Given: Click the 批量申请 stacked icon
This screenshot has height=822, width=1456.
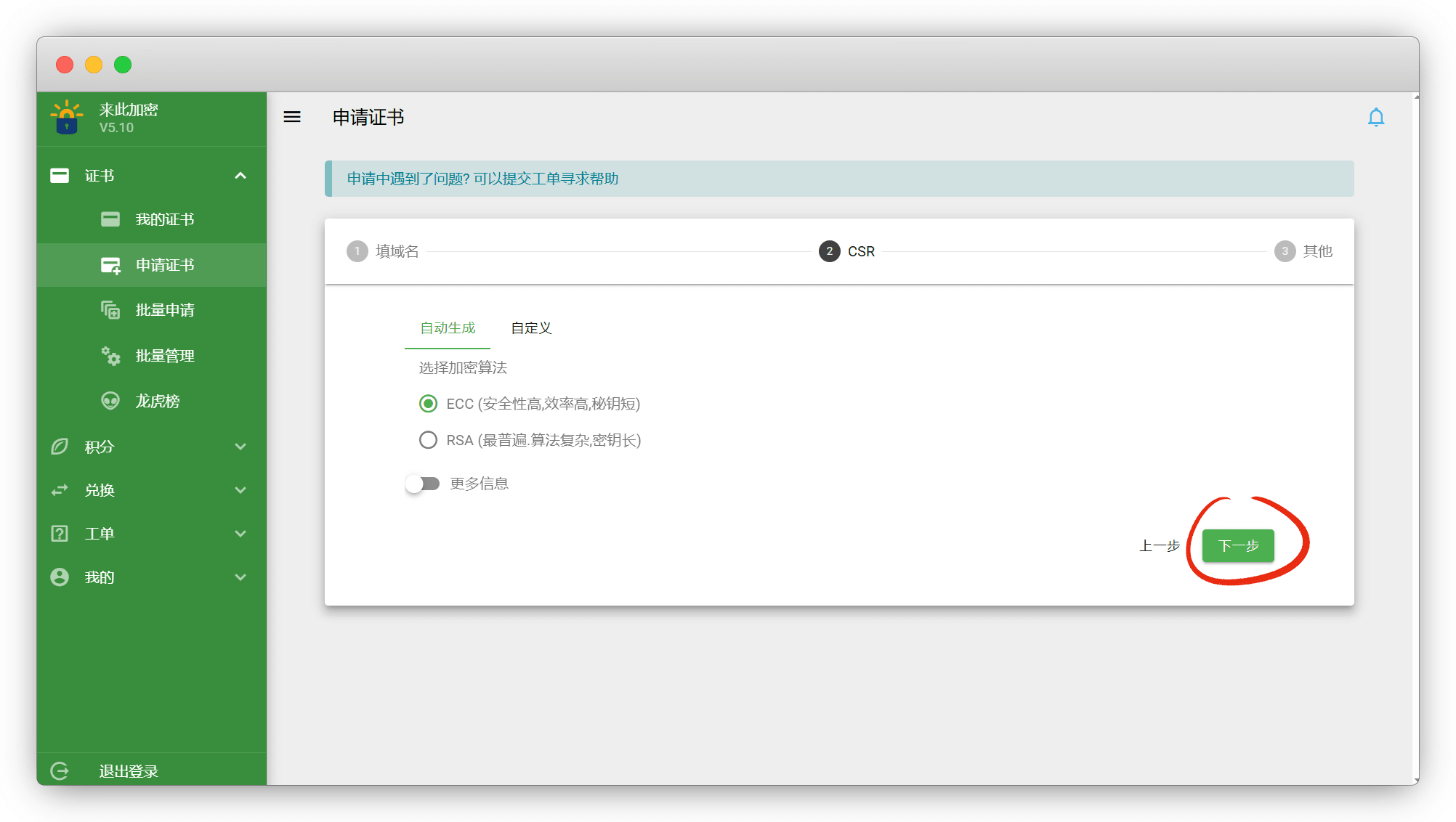Looking at the screenshot, I should (110, 310).
